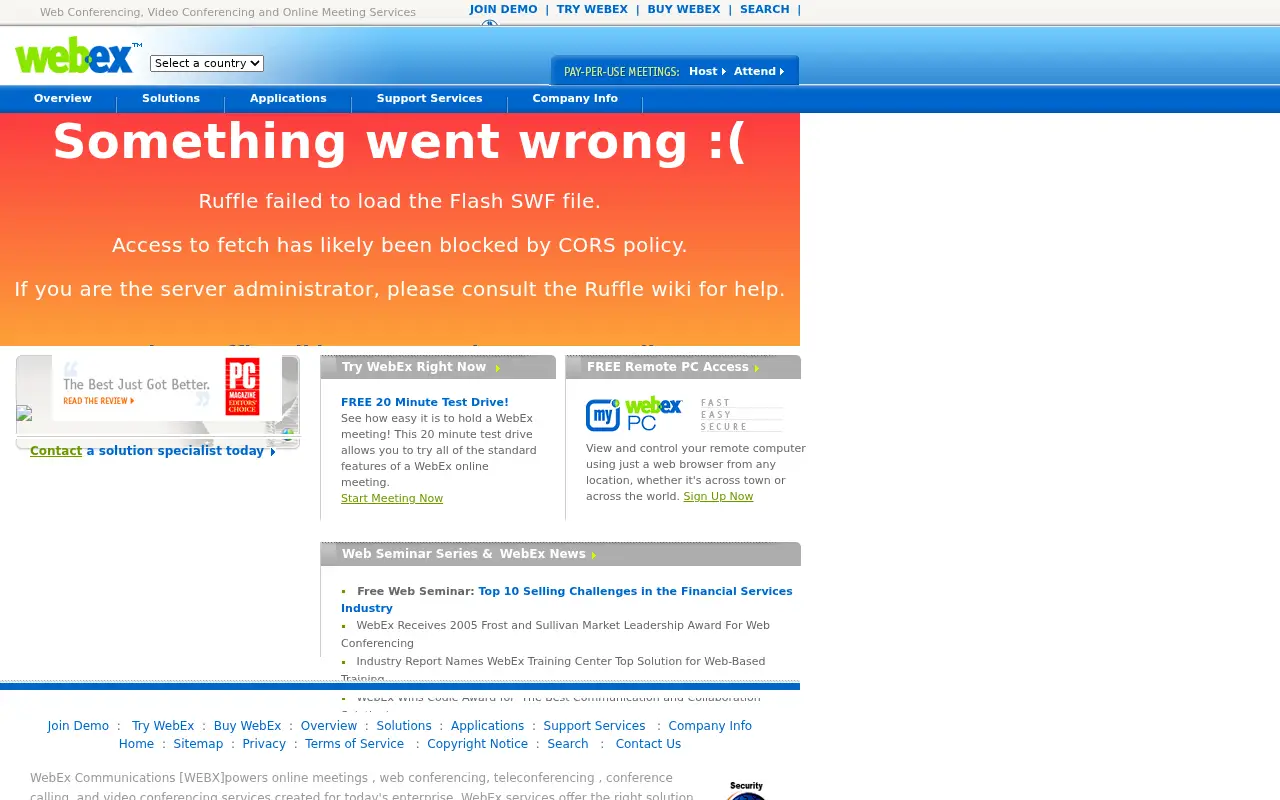1280x800 pixels.
Task: Click the JOIN DEMO link in the header
Action: click(x=504, y=9)
